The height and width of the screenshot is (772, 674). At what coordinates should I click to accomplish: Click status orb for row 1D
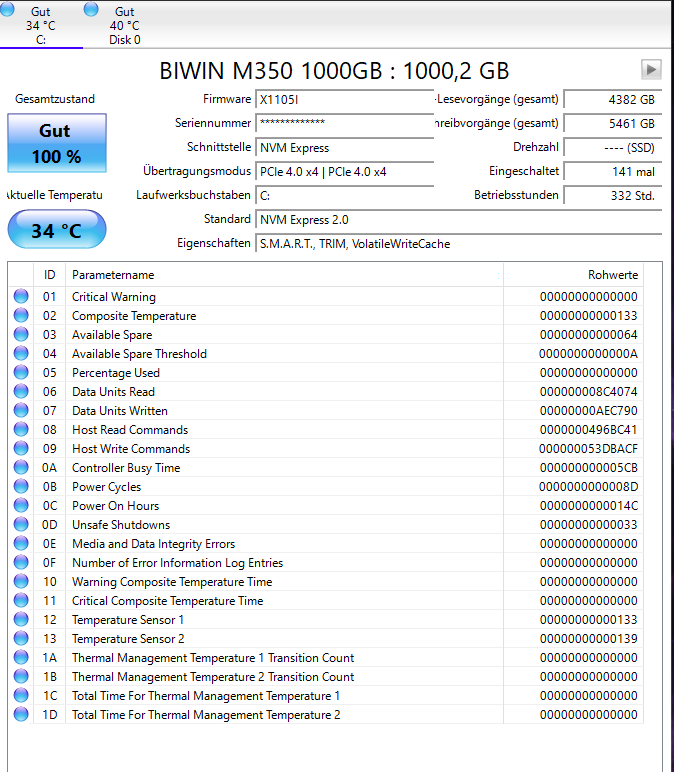click(x=21, y=714)
